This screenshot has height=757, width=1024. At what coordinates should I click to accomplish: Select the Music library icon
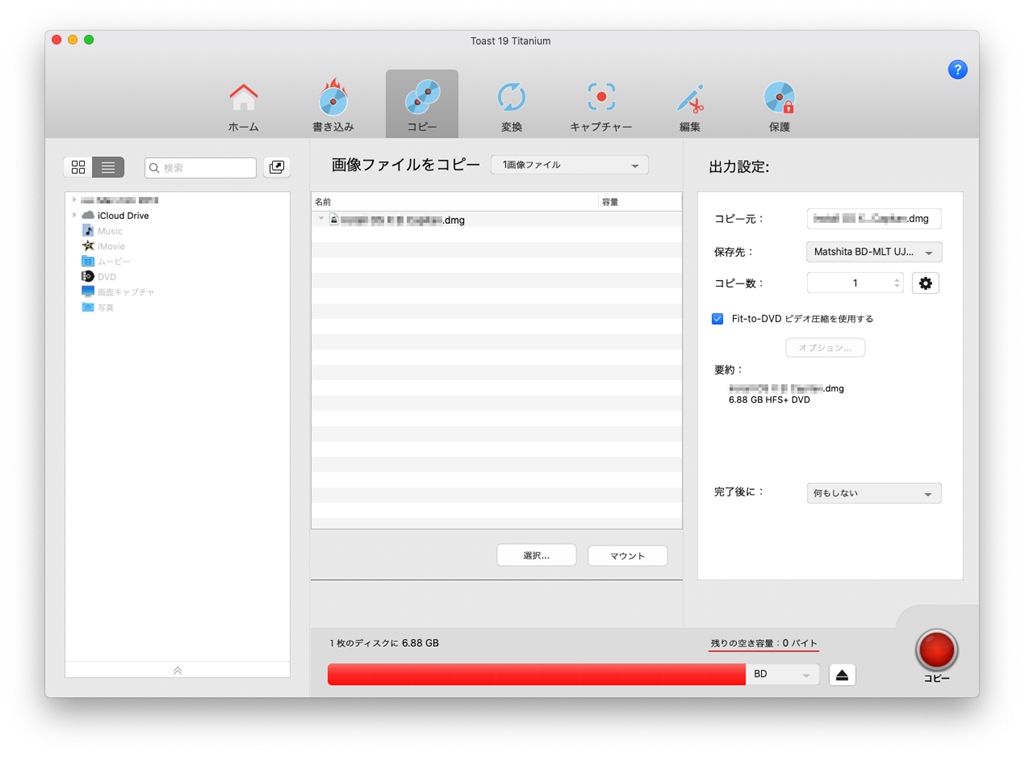coord(88,231)
